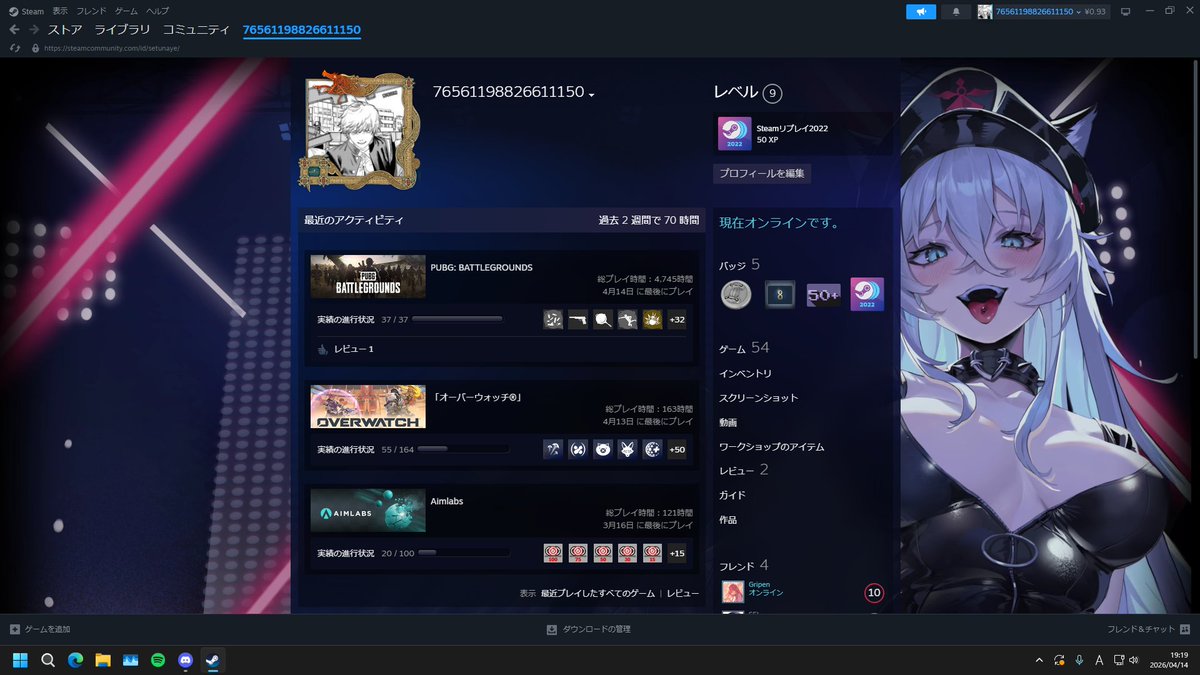The image size is (1200, 675).
Task: Open the レビュー 1 thumbs-up link
Action: coord(346,349)
